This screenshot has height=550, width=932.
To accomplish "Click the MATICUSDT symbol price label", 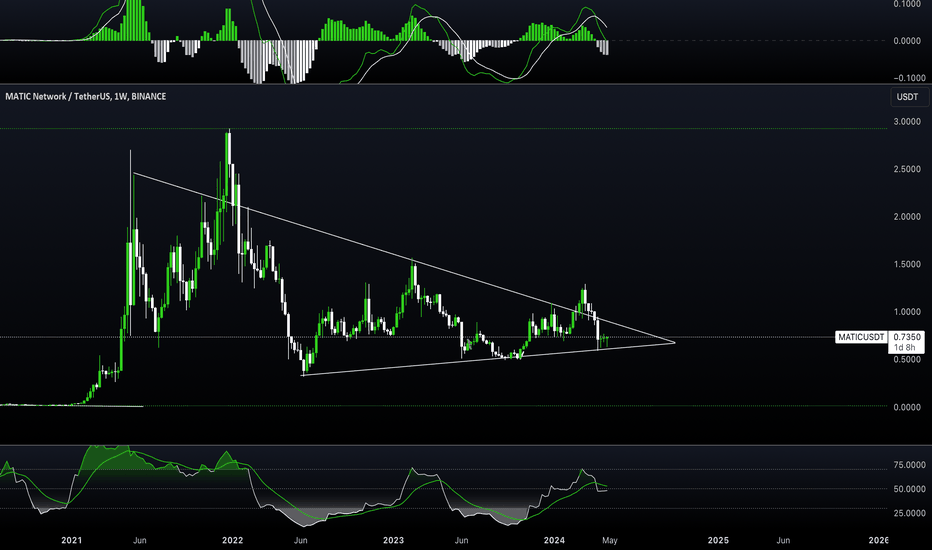I will (x=861, y=337).
